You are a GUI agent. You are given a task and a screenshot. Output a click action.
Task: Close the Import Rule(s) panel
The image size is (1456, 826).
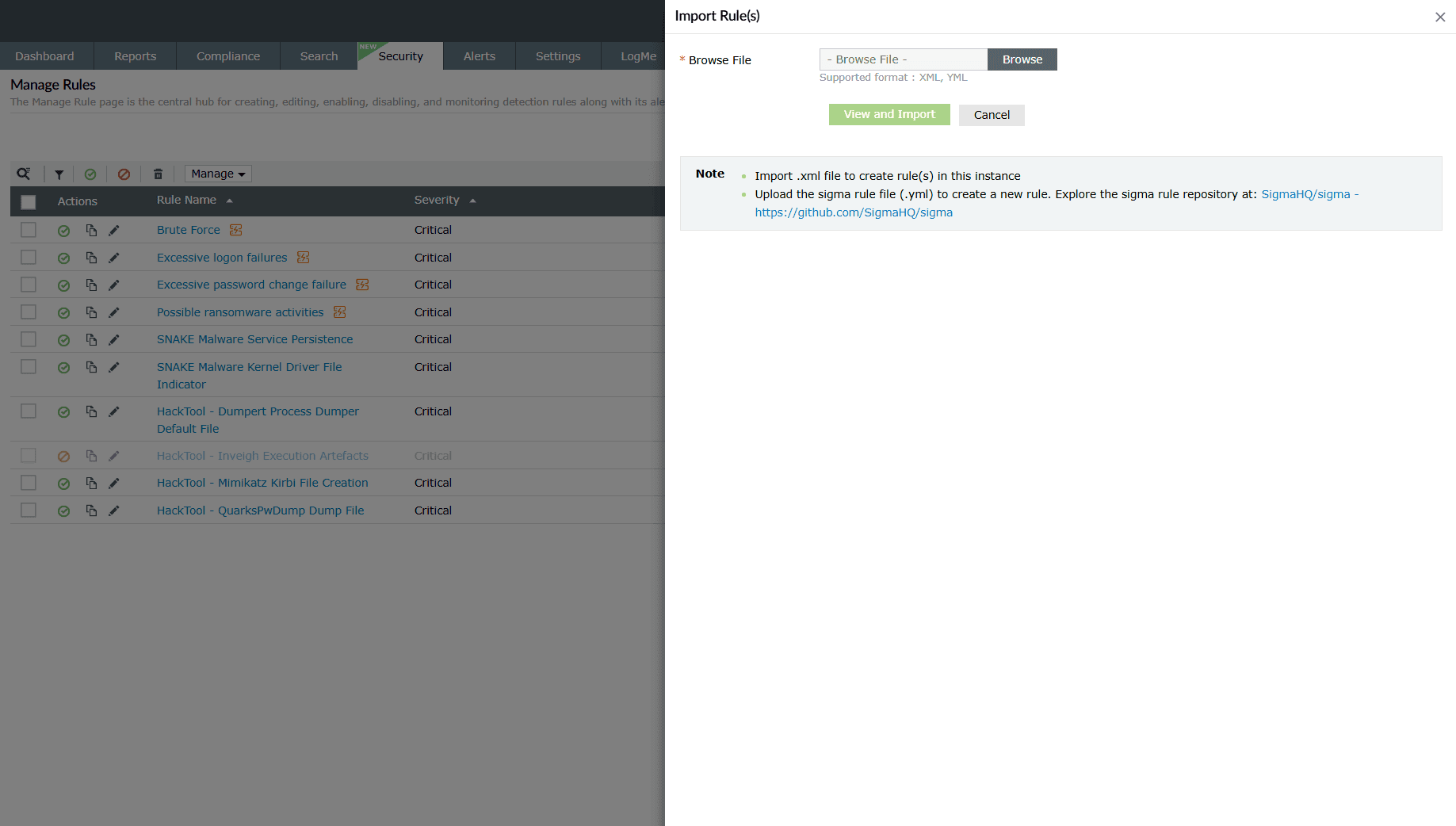(1440, 17)
